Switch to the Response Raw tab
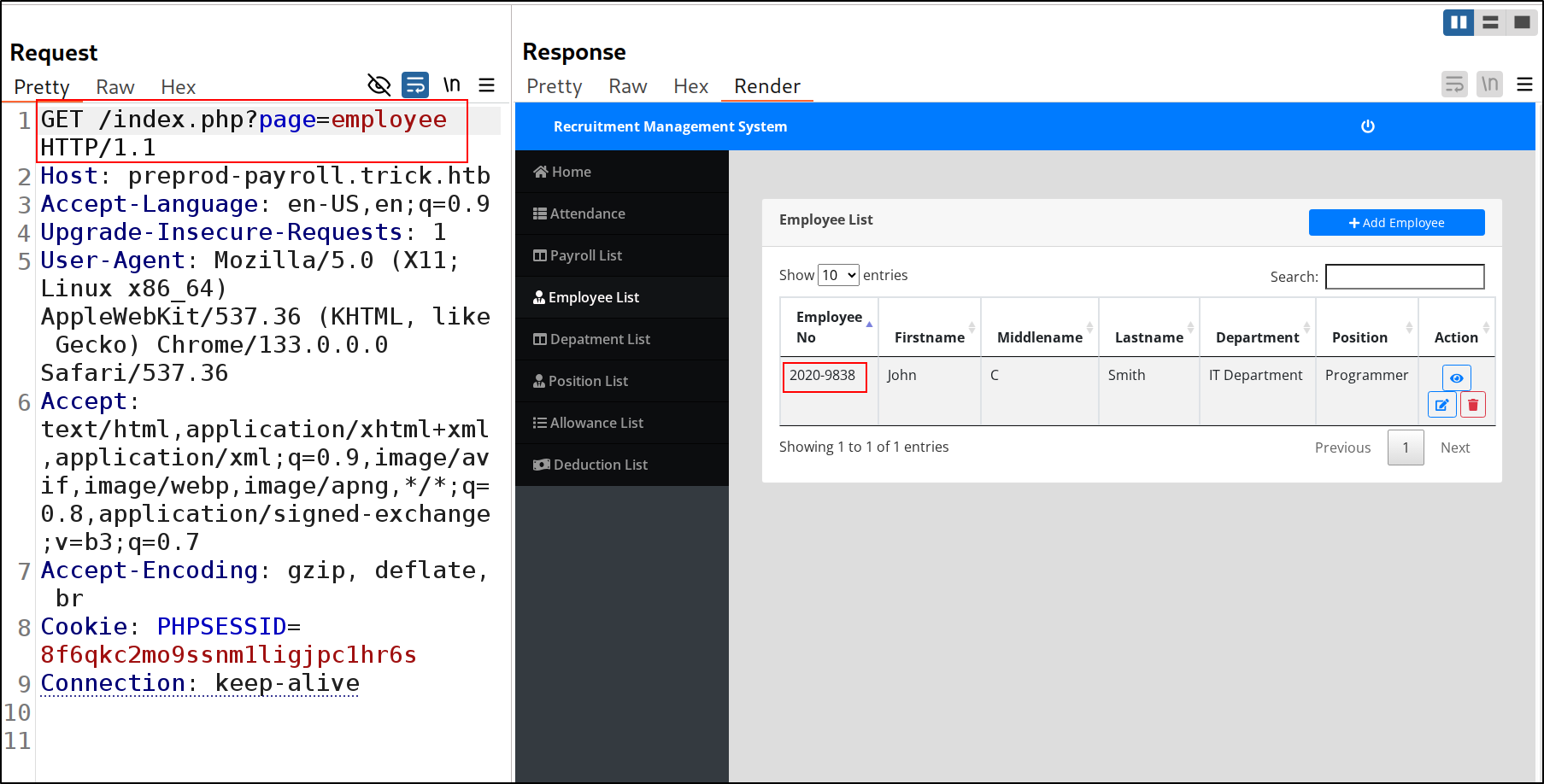The width and height of the screenshot is (1544, 784). (x=627, y=86)
